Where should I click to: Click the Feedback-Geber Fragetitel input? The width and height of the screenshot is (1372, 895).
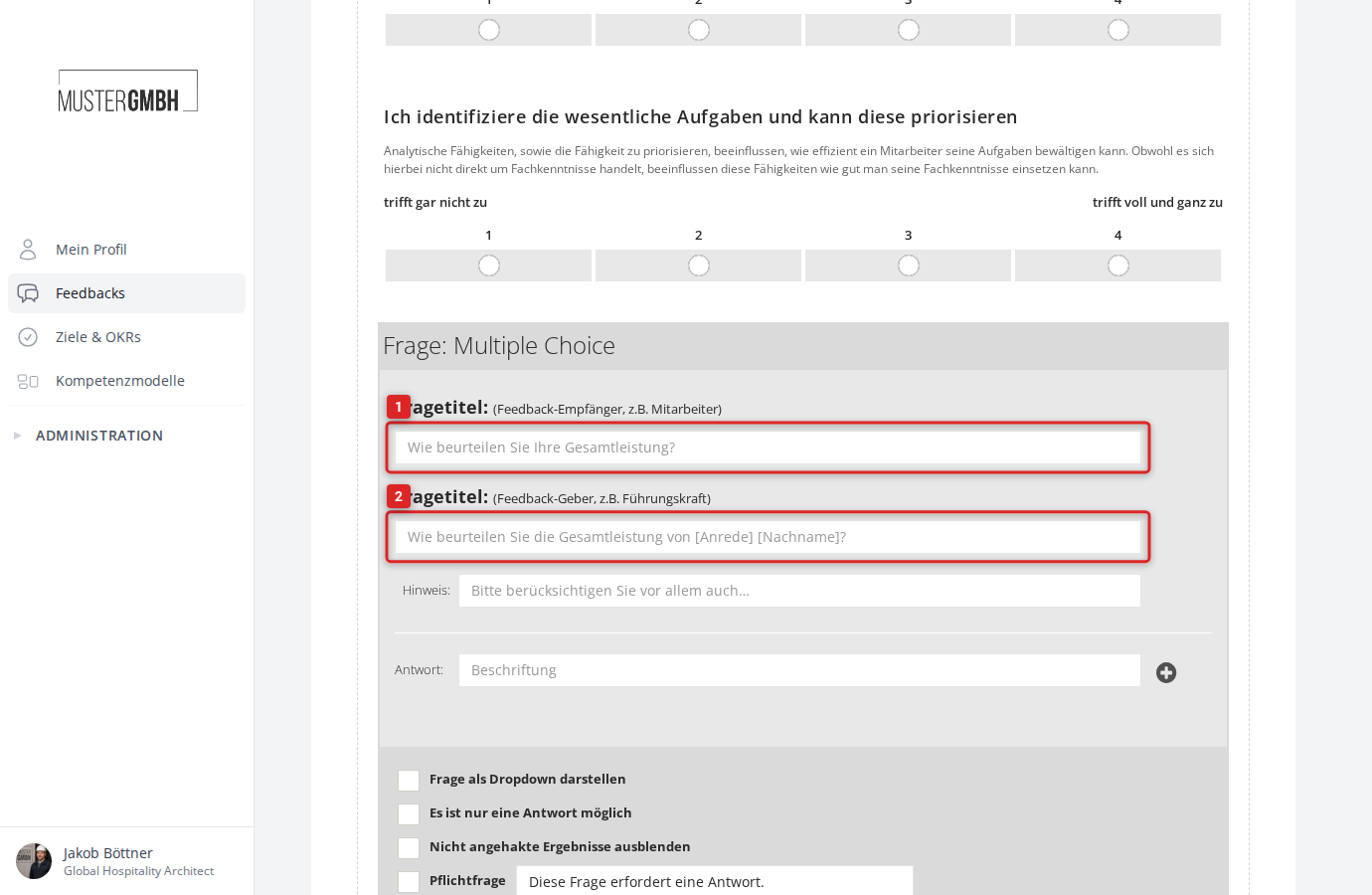click(768, 537)
